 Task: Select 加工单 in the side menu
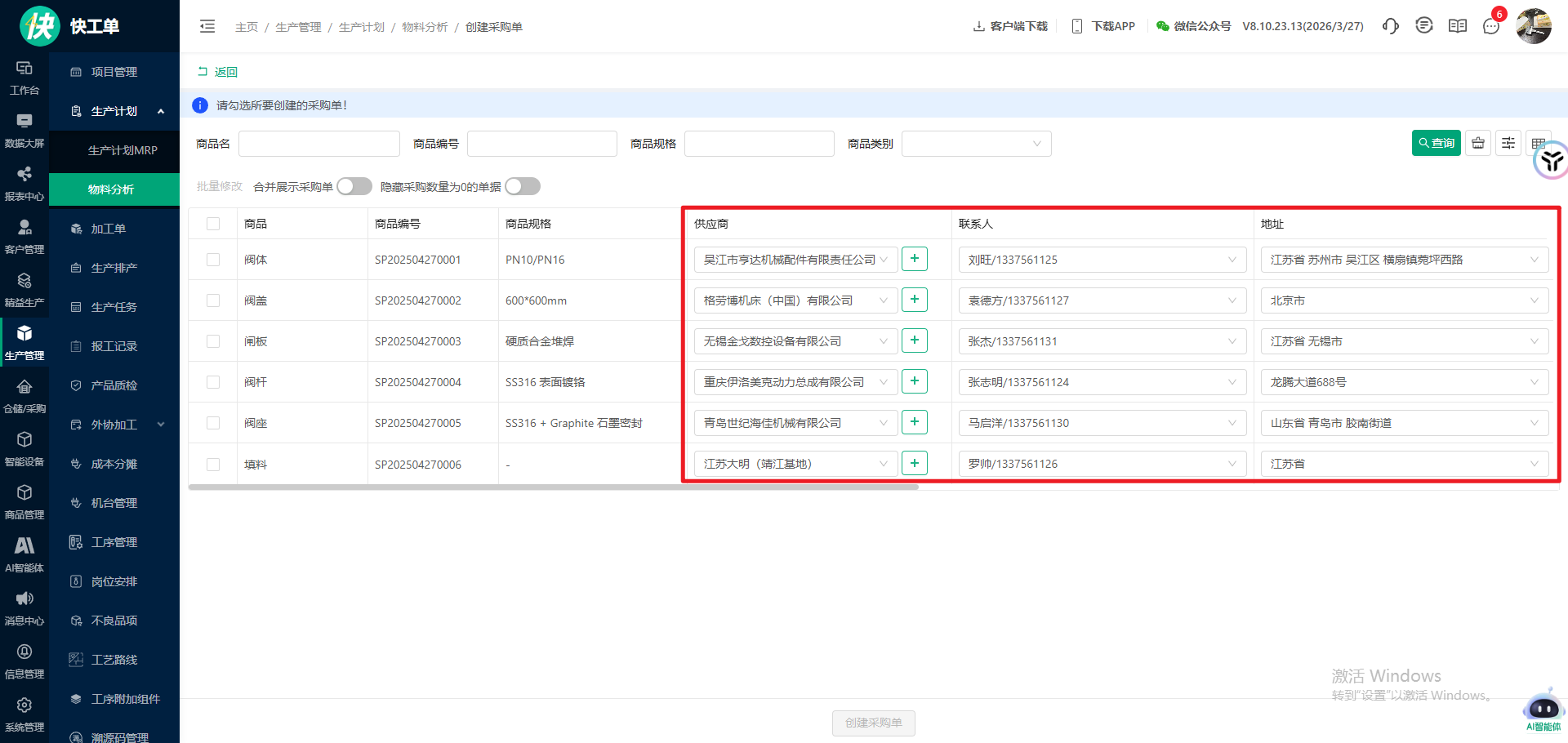pos(108,229)
